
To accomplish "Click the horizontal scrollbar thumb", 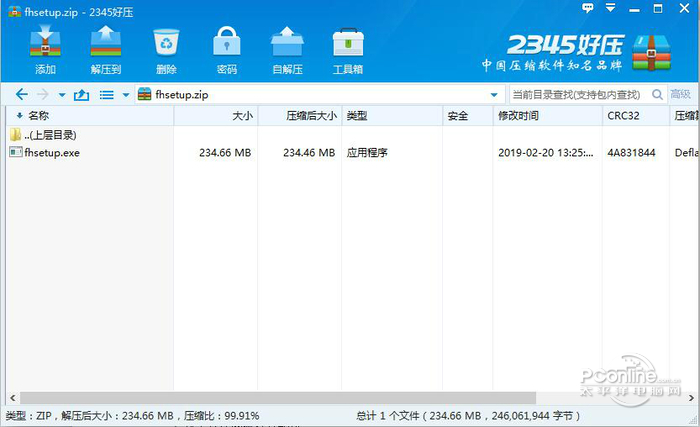I will (278, 398).
